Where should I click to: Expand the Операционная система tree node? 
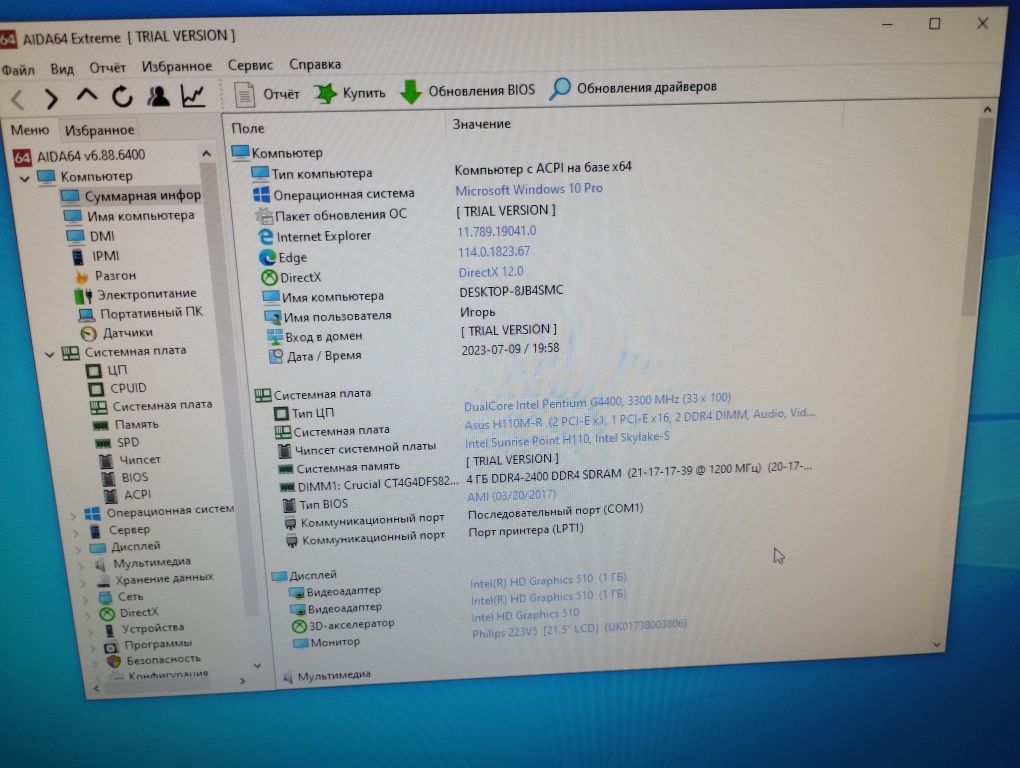pyautogui.click(x=73, y=515)
